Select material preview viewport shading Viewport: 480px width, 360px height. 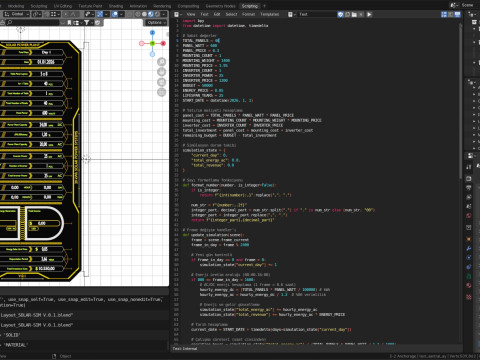151,14
